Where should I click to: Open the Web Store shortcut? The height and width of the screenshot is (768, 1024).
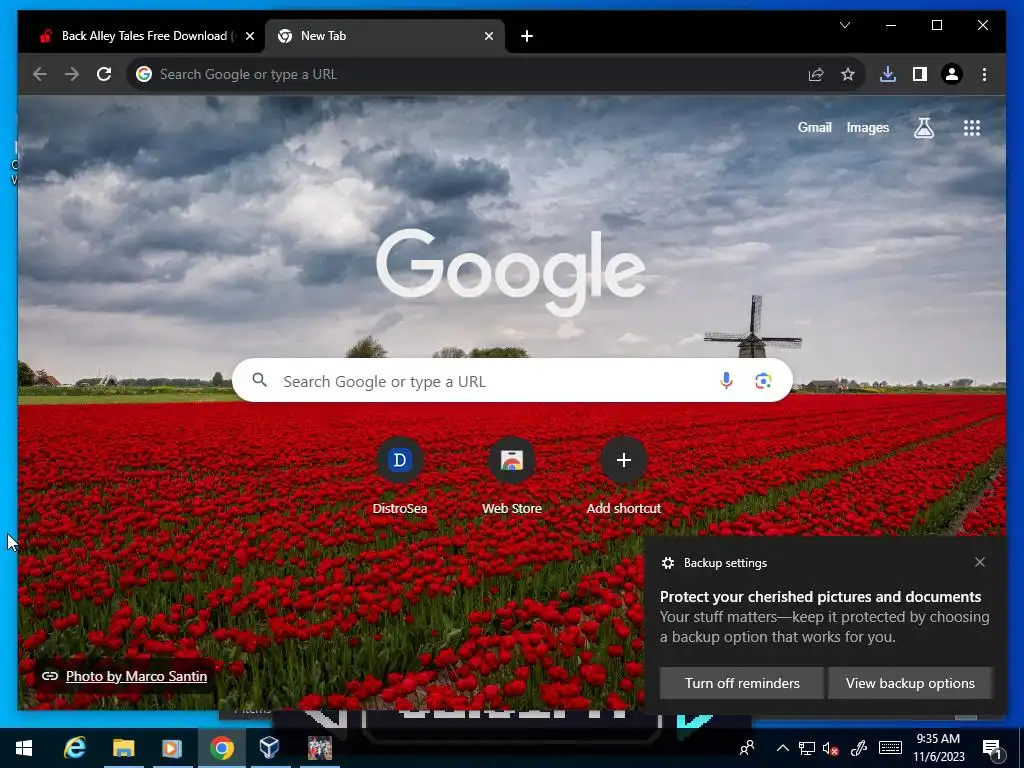pyautogui.click(x=511, y=477)
